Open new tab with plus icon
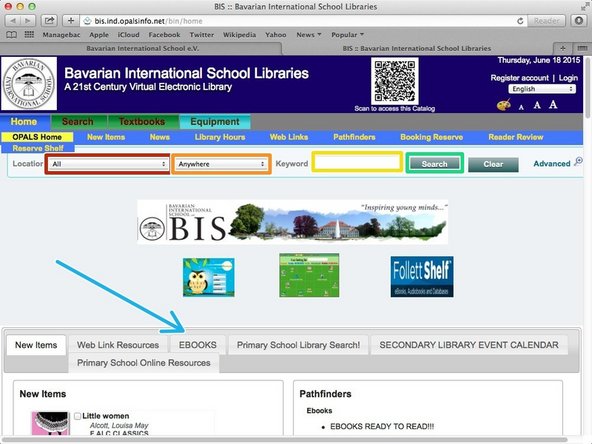 [563, 48]
